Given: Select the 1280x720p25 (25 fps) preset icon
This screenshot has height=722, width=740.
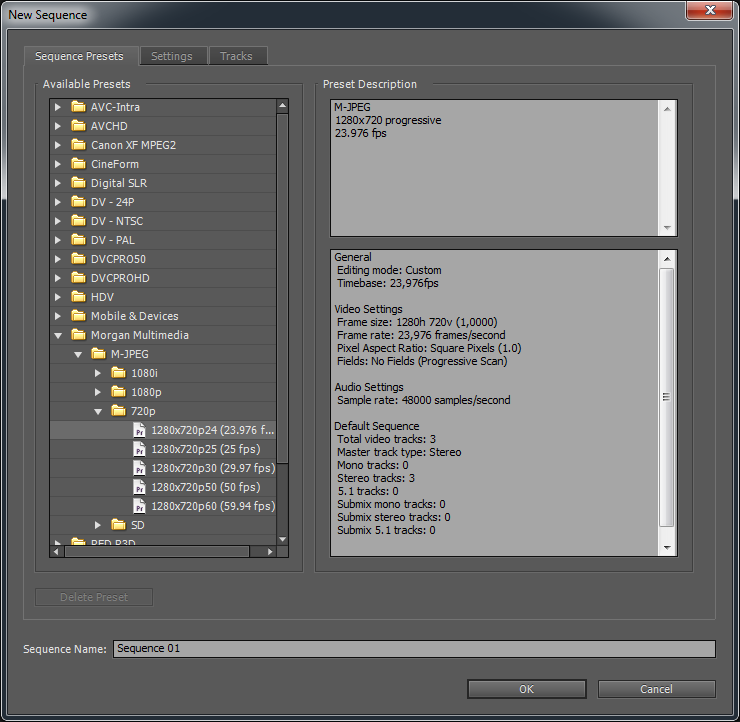Looking at the screenshot, I should coord(139,449).
